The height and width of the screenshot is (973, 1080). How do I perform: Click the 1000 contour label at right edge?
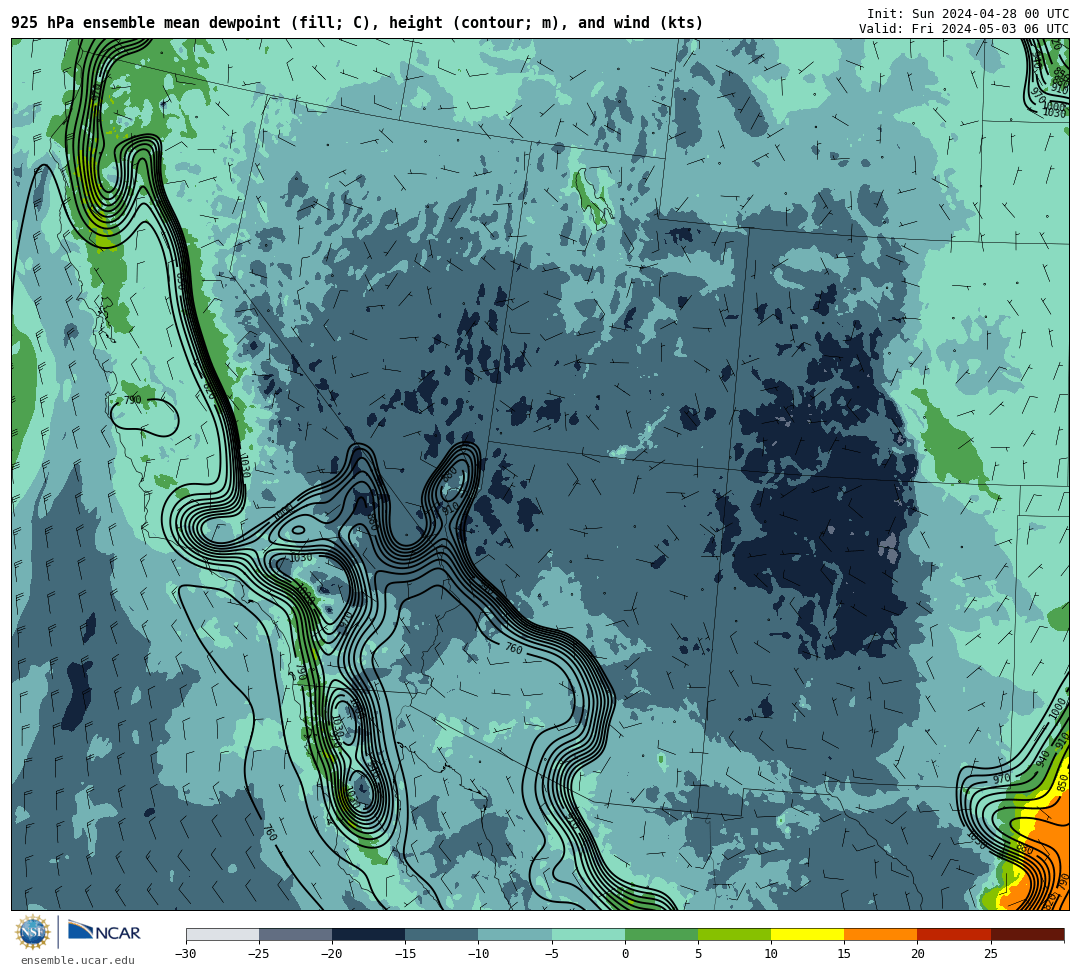1058,709
